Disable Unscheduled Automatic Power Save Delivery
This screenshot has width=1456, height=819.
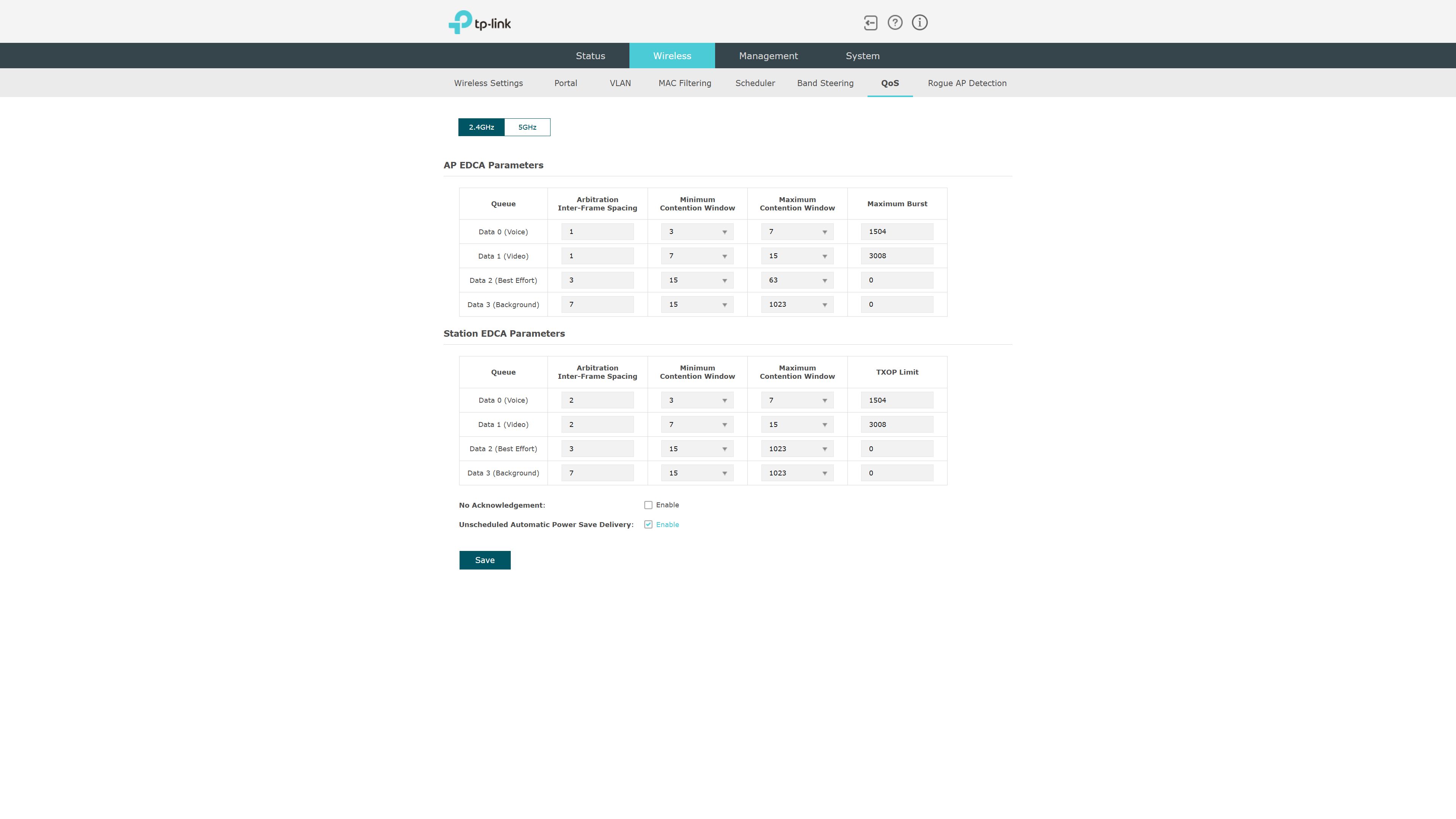tap(648, 524)
